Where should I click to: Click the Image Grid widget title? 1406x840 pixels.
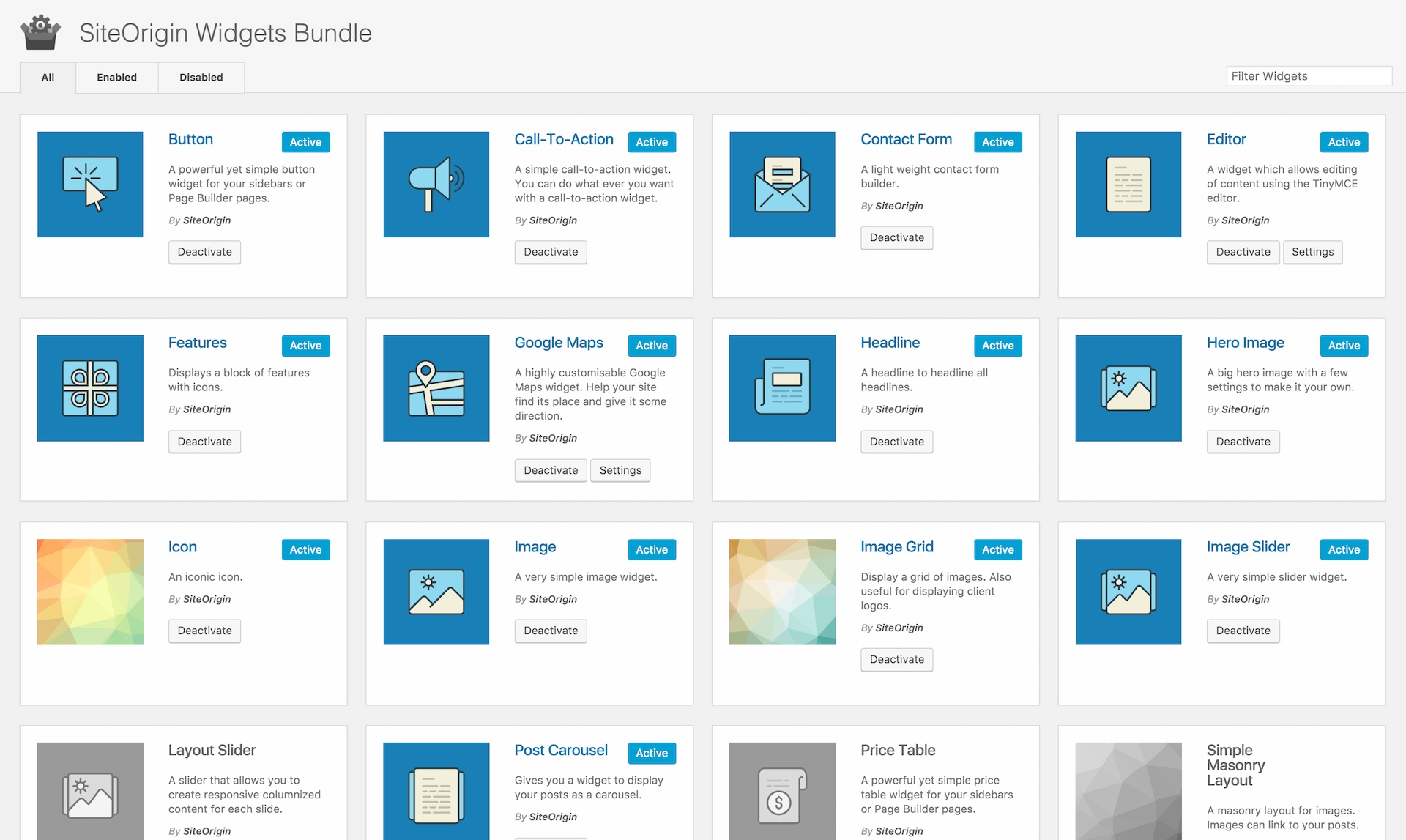click(x=897, y=547)
